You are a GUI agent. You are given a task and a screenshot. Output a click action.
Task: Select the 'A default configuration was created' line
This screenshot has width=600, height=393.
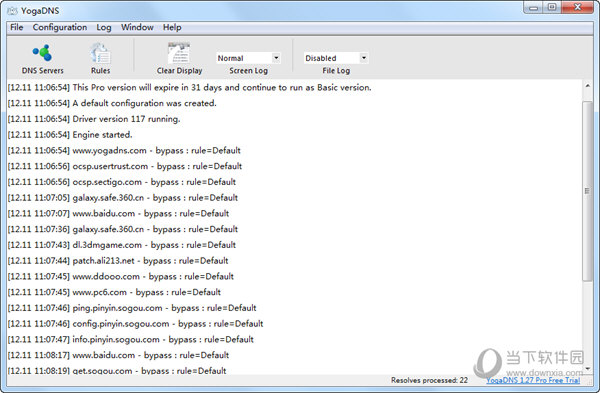pos(112,103)
